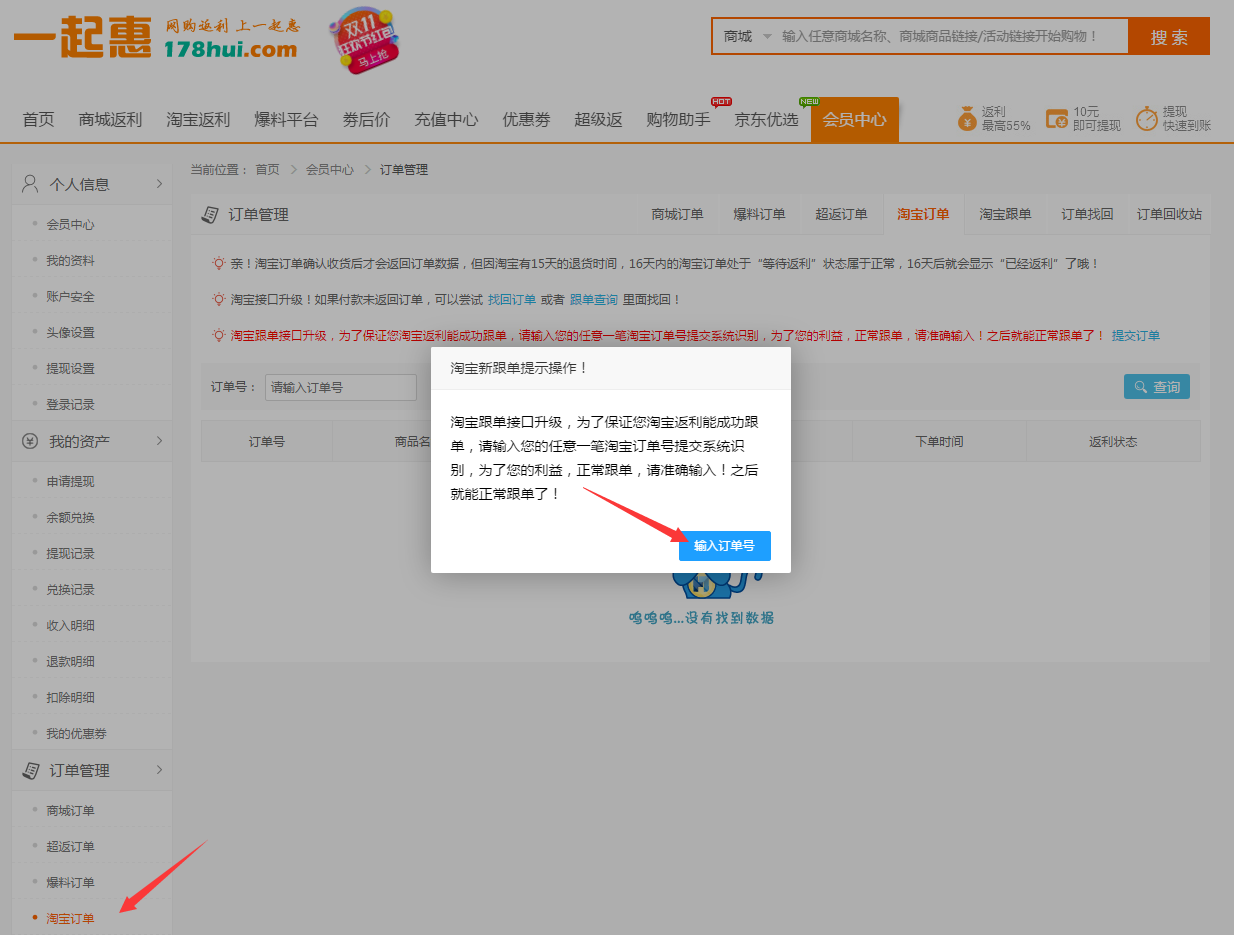Open 头像设置 in the sidebar

click(x=70, y=333)
